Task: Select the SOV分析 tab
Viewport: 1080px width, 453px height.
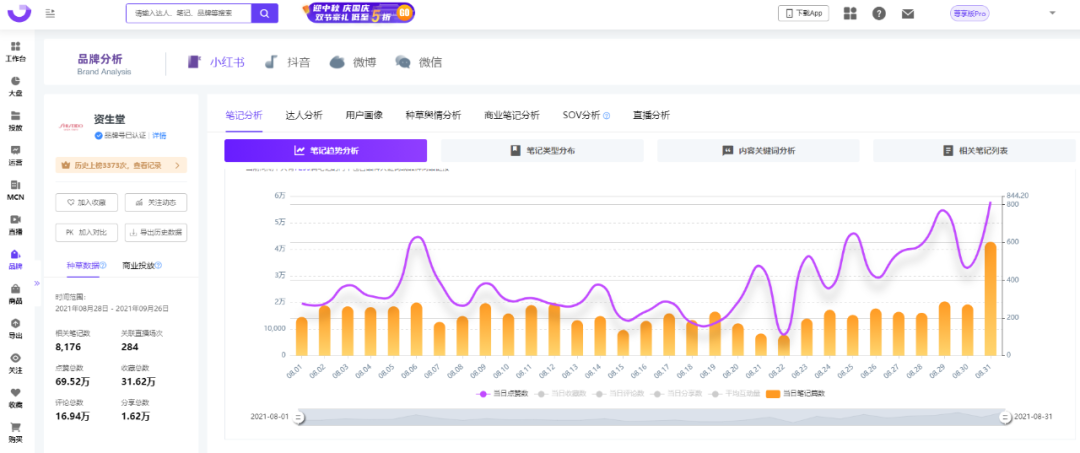Action: pos(581,115)
